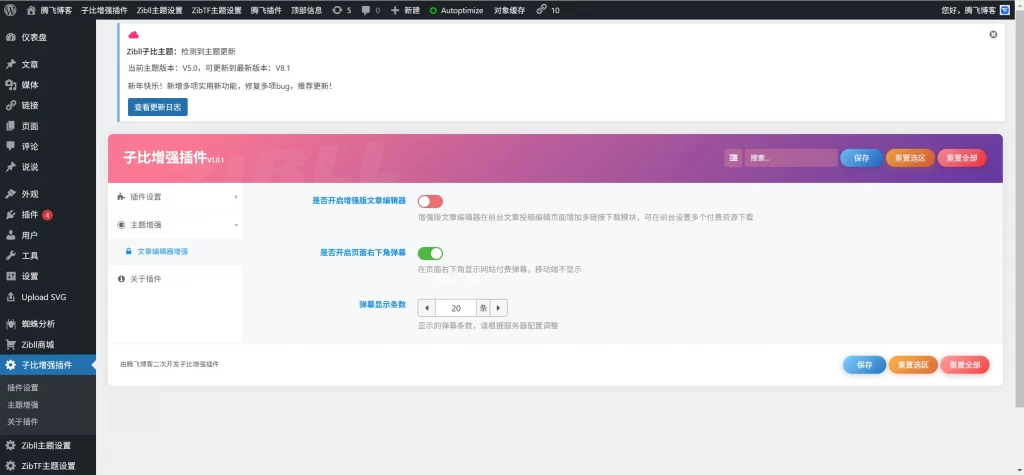This screenshot has width=1024, height=475.
Task: Open 页面 in the sidebar
Action: pyautogui.click(x=48, y=126)
